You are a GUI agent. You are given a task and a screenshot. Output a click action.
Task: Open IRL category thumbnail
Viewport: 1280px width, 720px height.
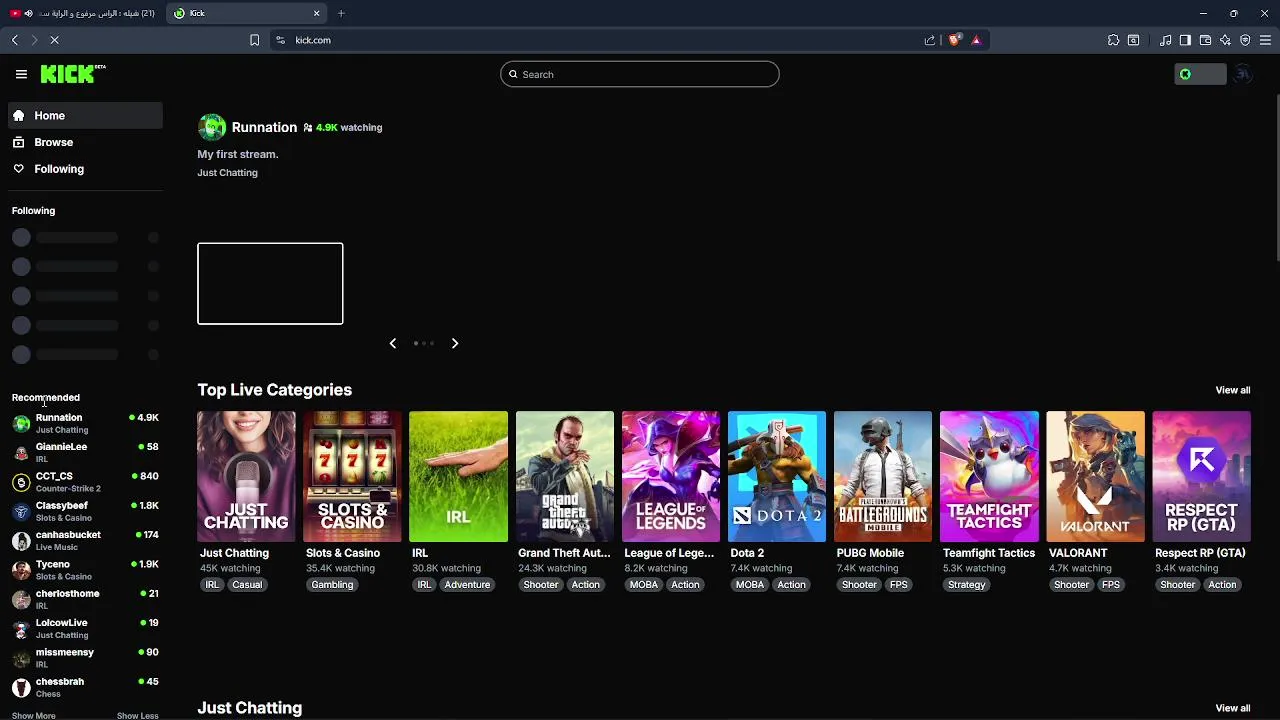coord(458,476)
